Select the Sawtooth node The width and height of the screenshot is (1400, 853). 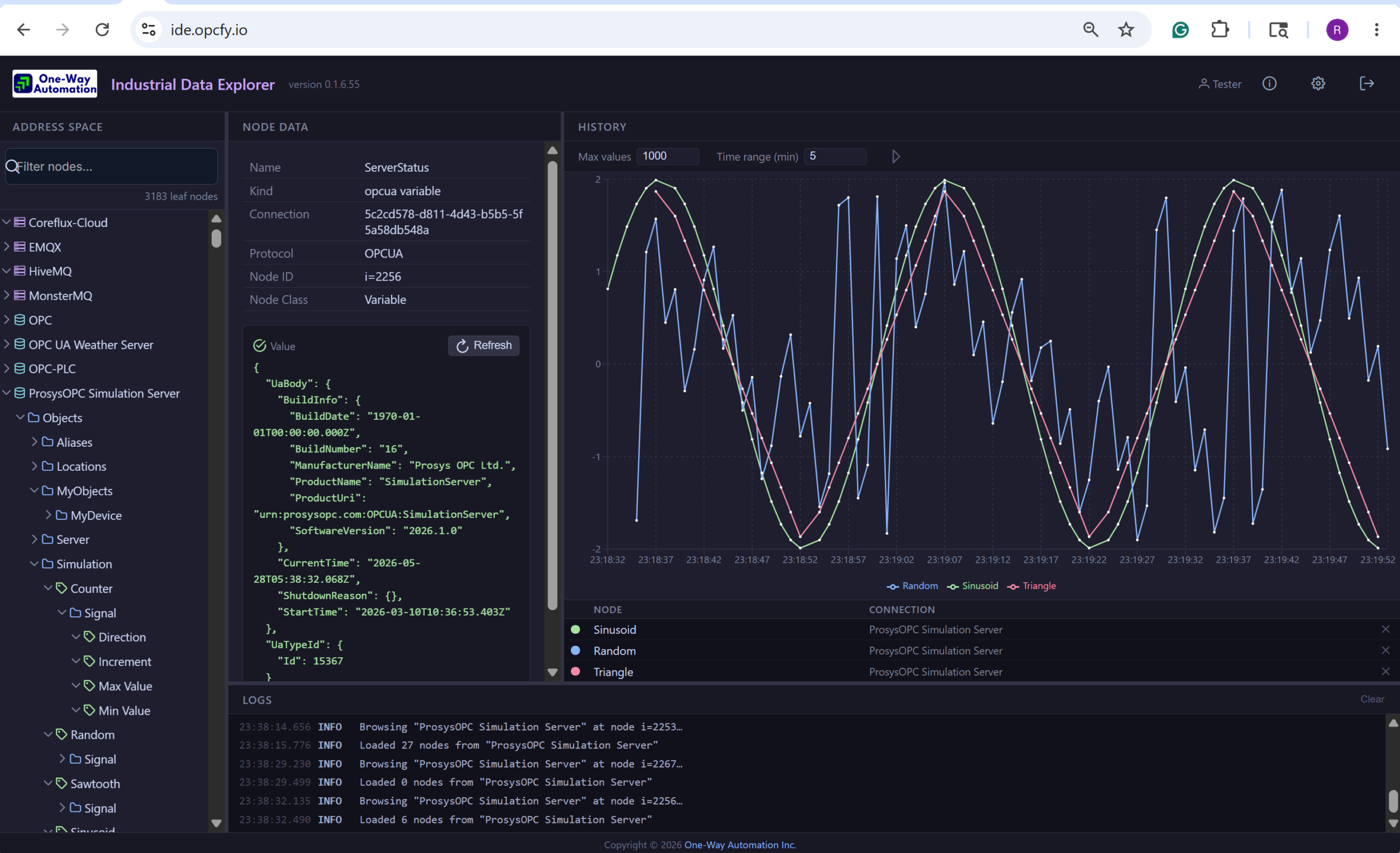tap(95, 784)
